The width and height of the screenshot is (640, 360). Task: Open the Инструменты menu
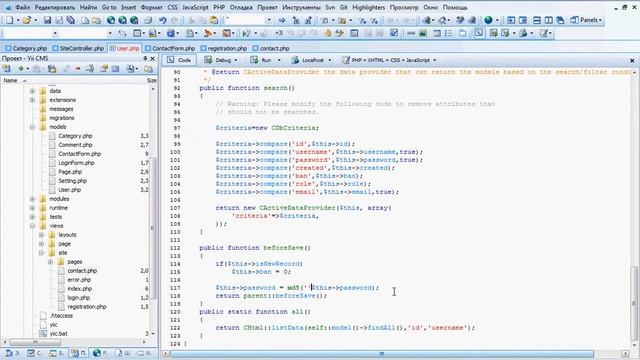coord(301,7)
